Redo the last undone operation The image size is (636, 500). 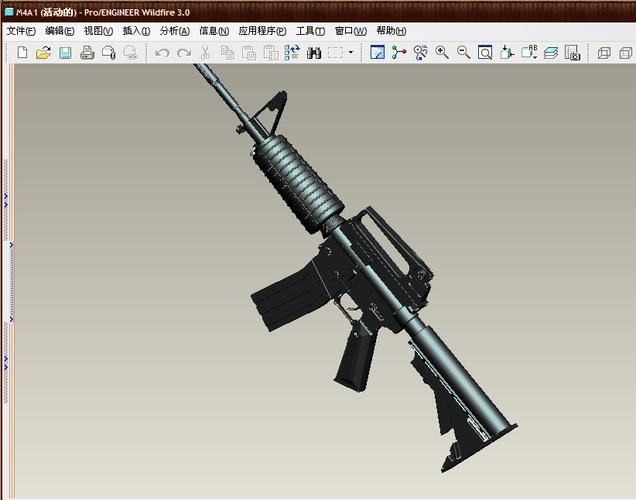(x=184, y=53)
